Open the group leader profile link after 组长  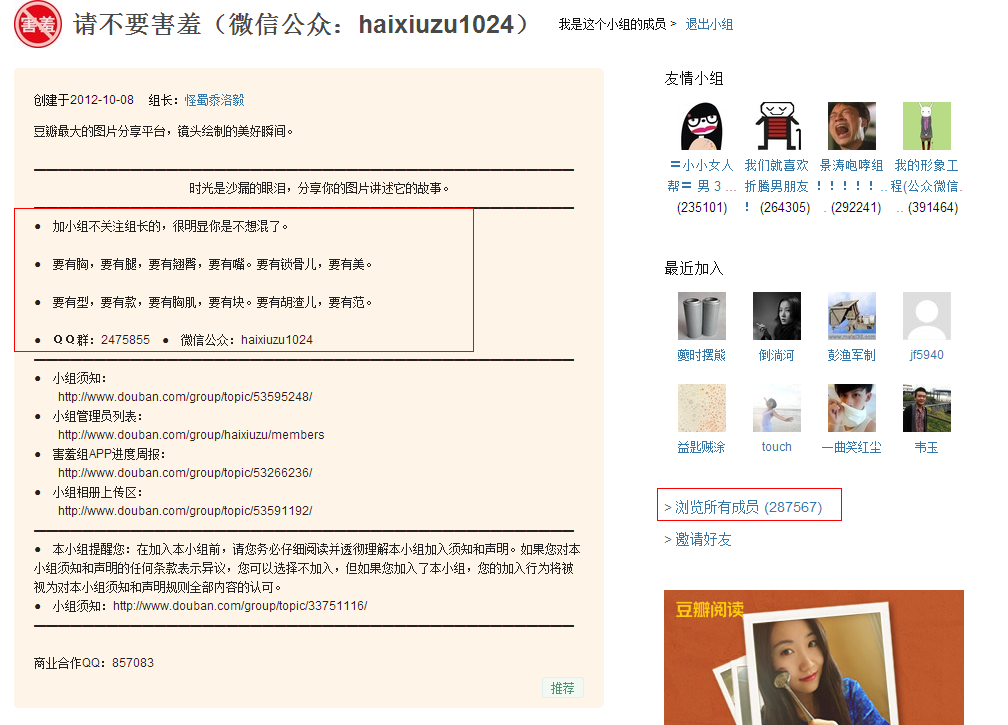pos(215,100)
